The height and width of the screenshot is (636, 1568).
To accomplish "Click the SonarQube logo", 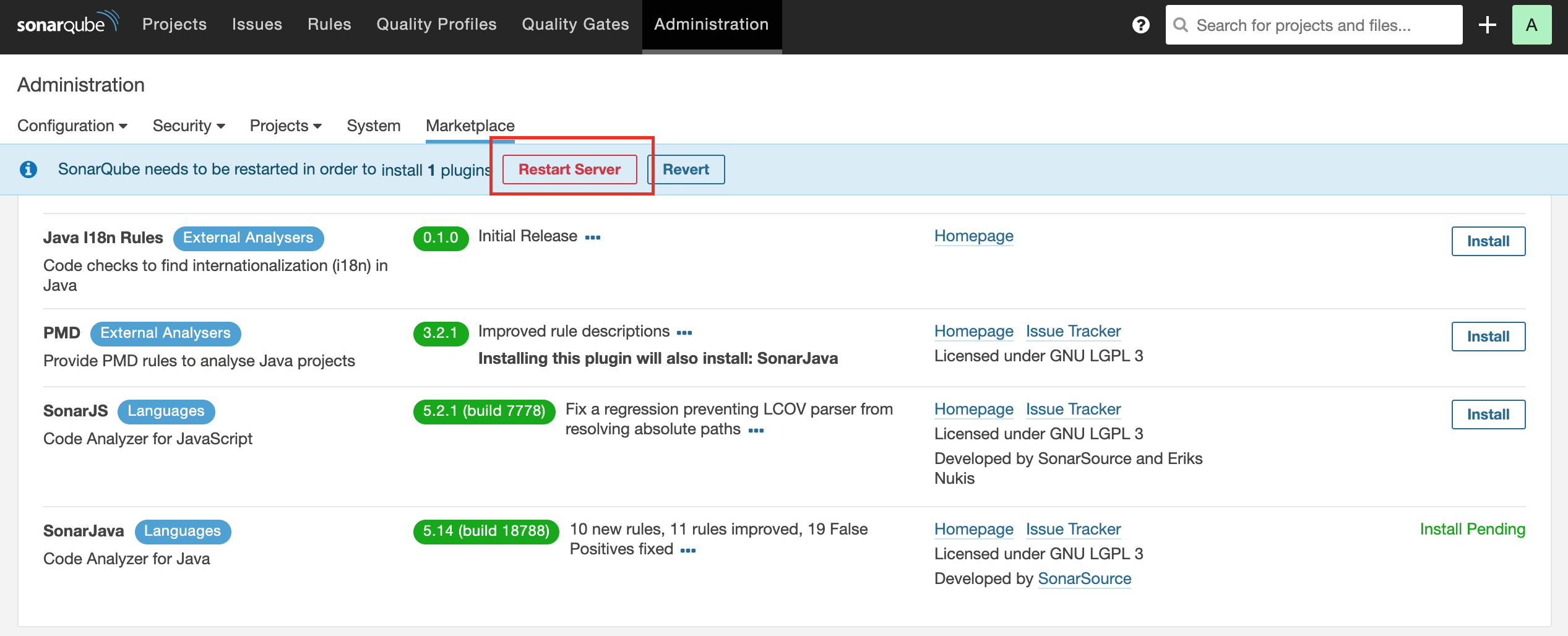I will (x=67, y=24).
